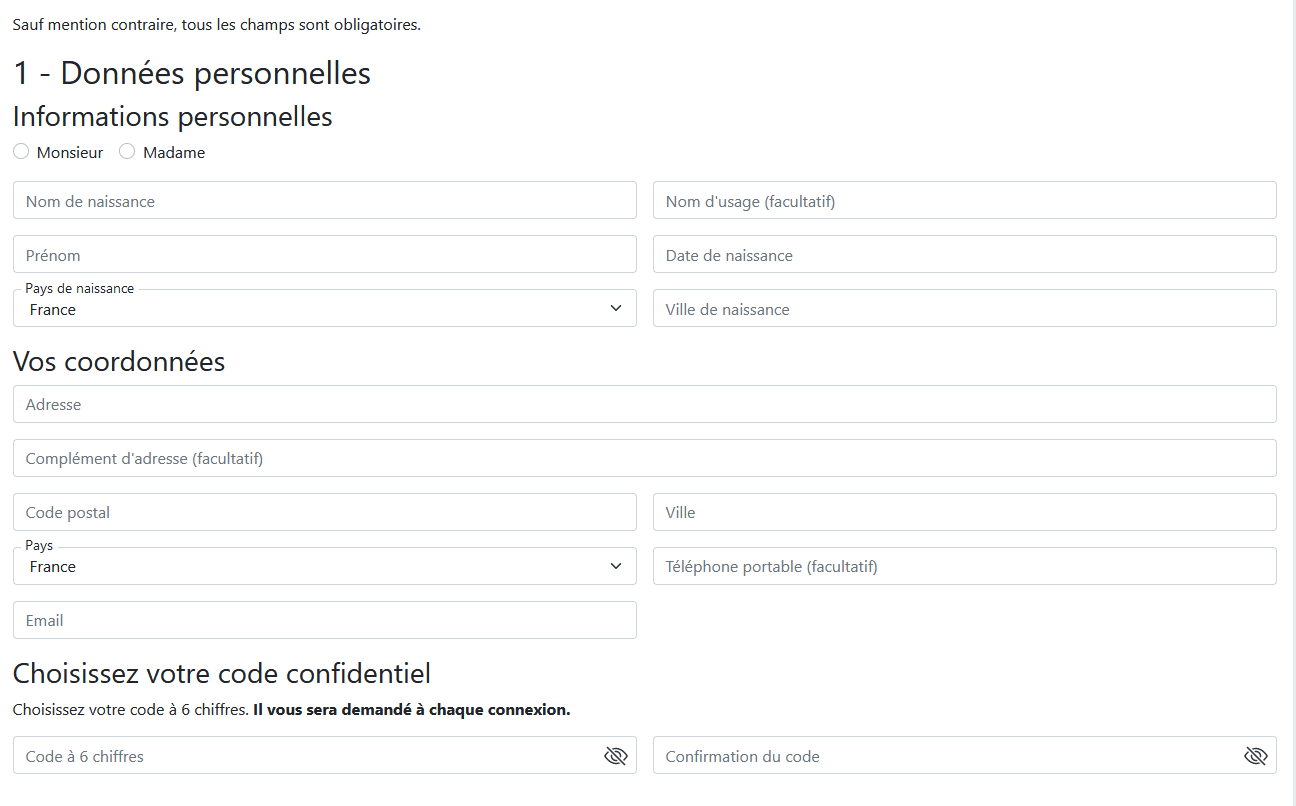Focus the Adresse input field

pyautogui.click(x=645, y=404)
